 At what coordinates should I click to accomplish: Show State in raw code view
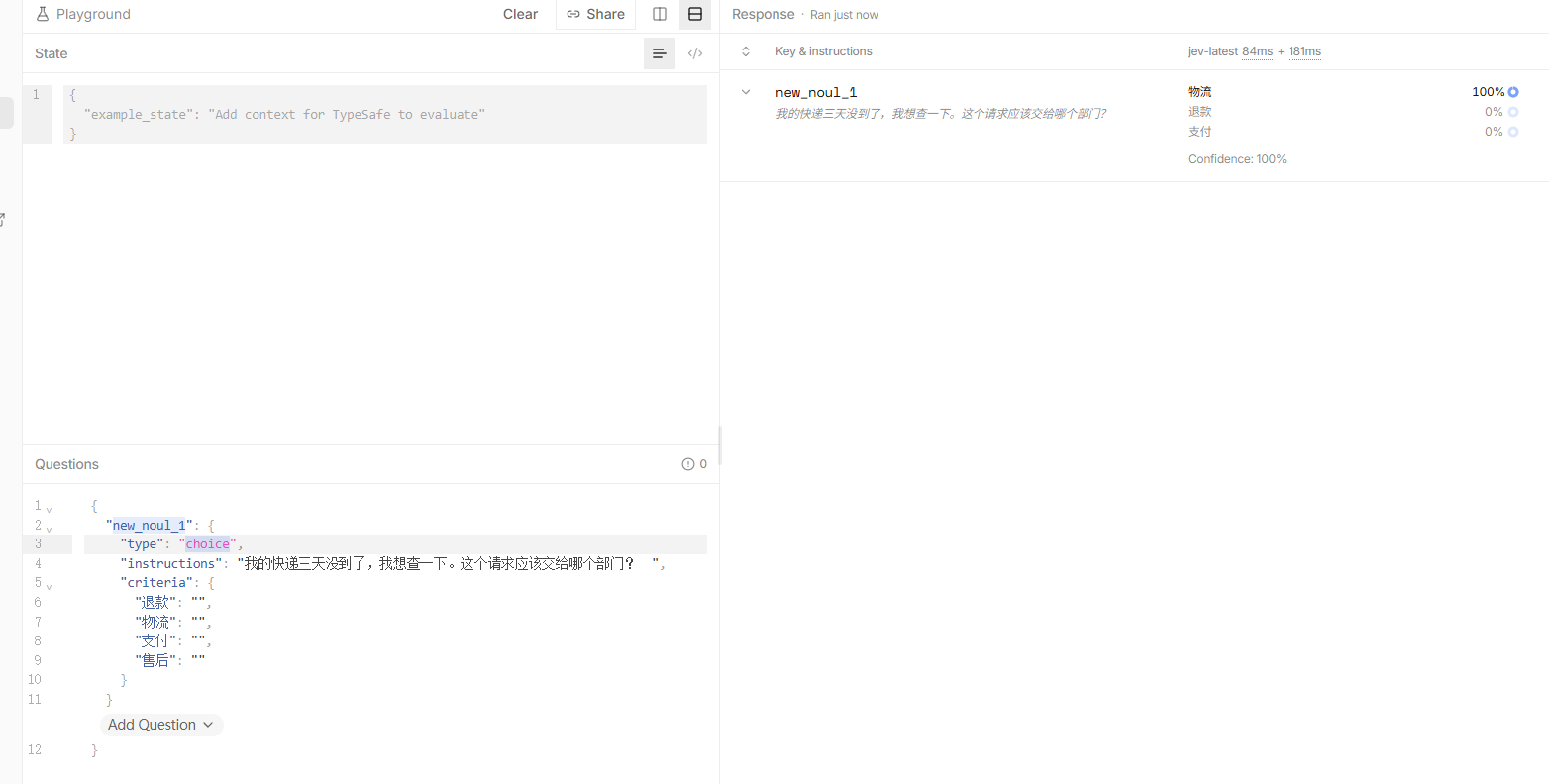(x=695, y=53)
